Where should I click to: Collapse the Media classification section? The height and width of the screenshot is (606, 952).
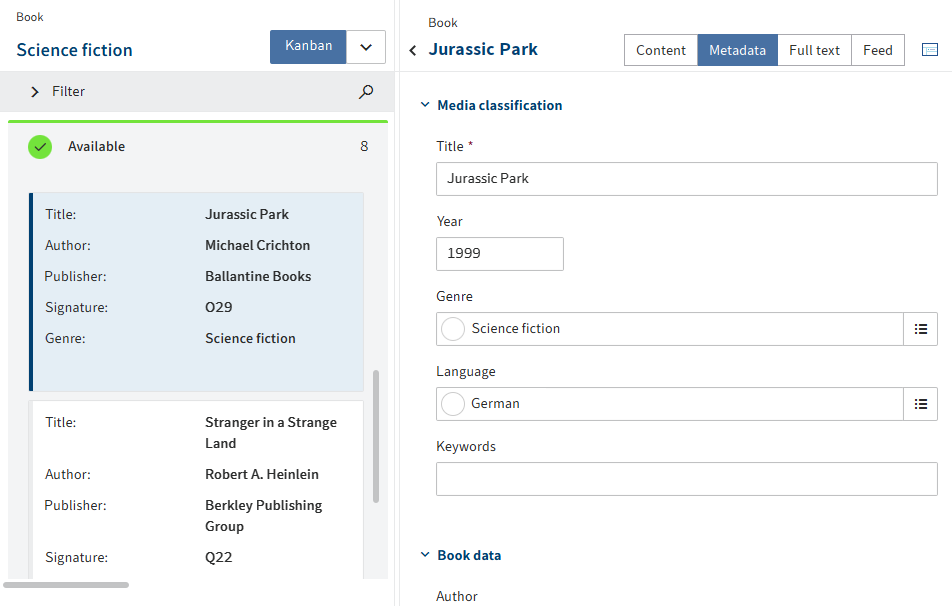coord(424,104)
